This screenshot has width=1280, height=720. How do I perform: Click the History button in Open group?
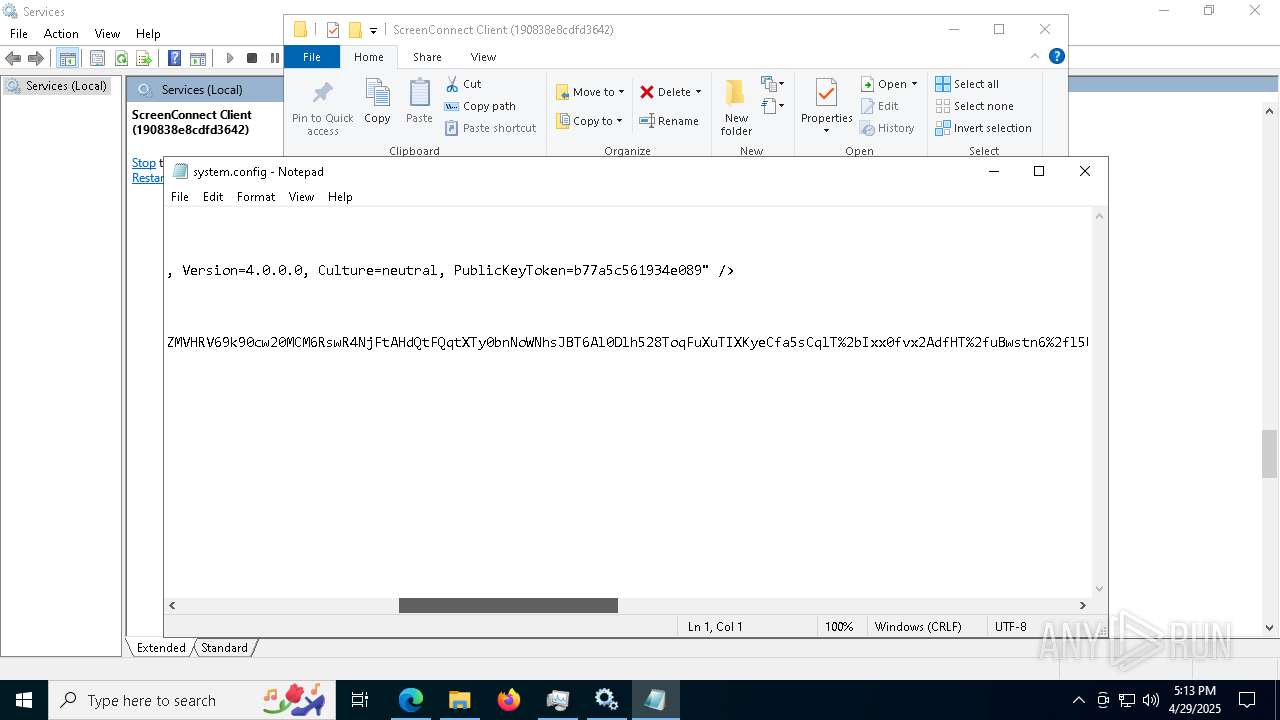pyautogui.click(x=887, y=128)
